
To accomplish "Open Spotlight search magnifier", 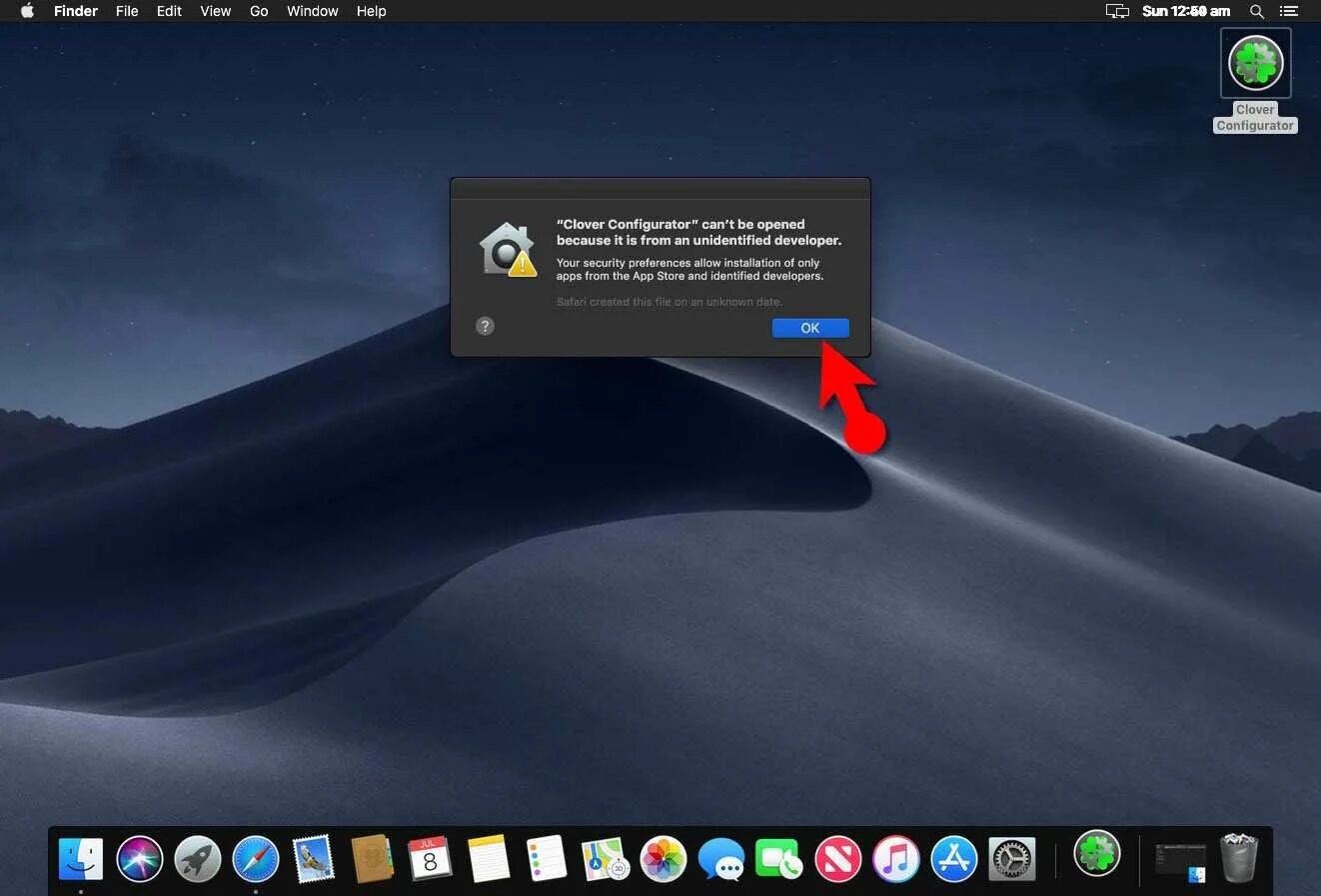I will [1257, 11].
